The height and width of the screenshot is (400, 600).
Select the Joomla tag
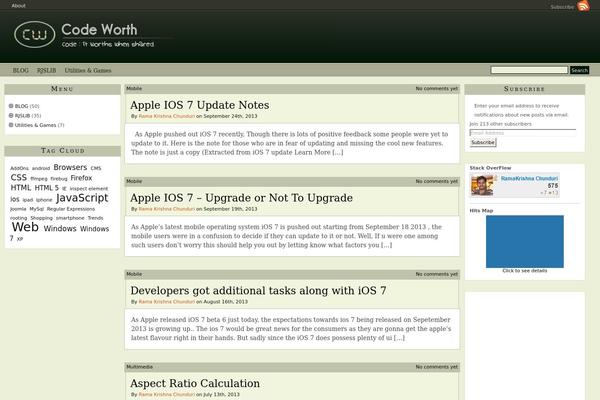(x=18, y=209)
